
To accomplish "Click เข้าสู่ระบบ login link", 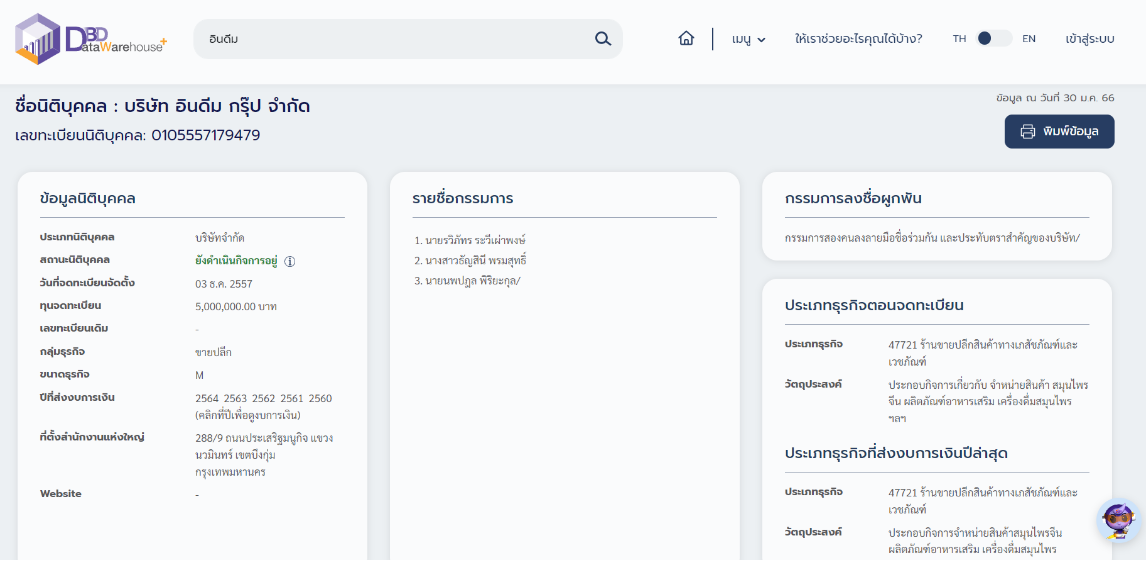I will (1090, 39).
